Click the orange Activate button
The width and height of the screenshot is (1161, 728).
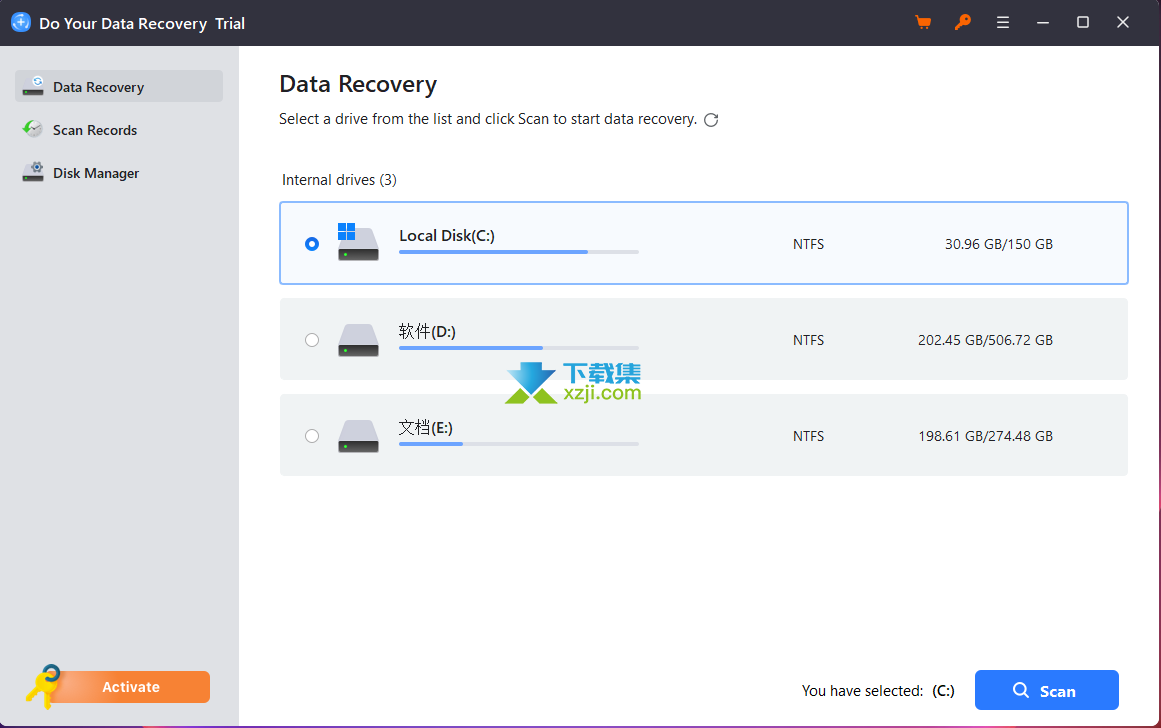pos(131,687)
